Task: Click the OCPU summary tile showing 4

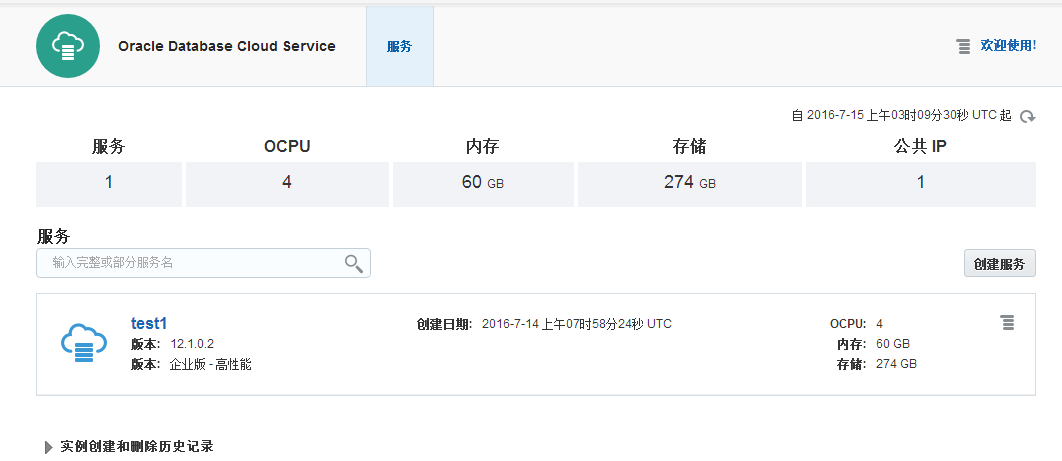Action: click(287, 183)
